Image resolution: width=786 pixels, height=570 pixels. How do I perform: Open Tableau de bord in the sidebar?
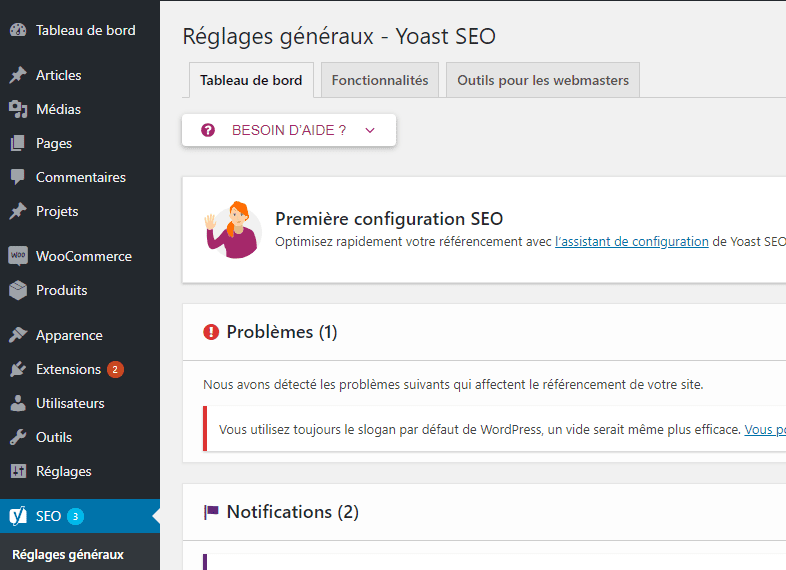pos(80,30)
